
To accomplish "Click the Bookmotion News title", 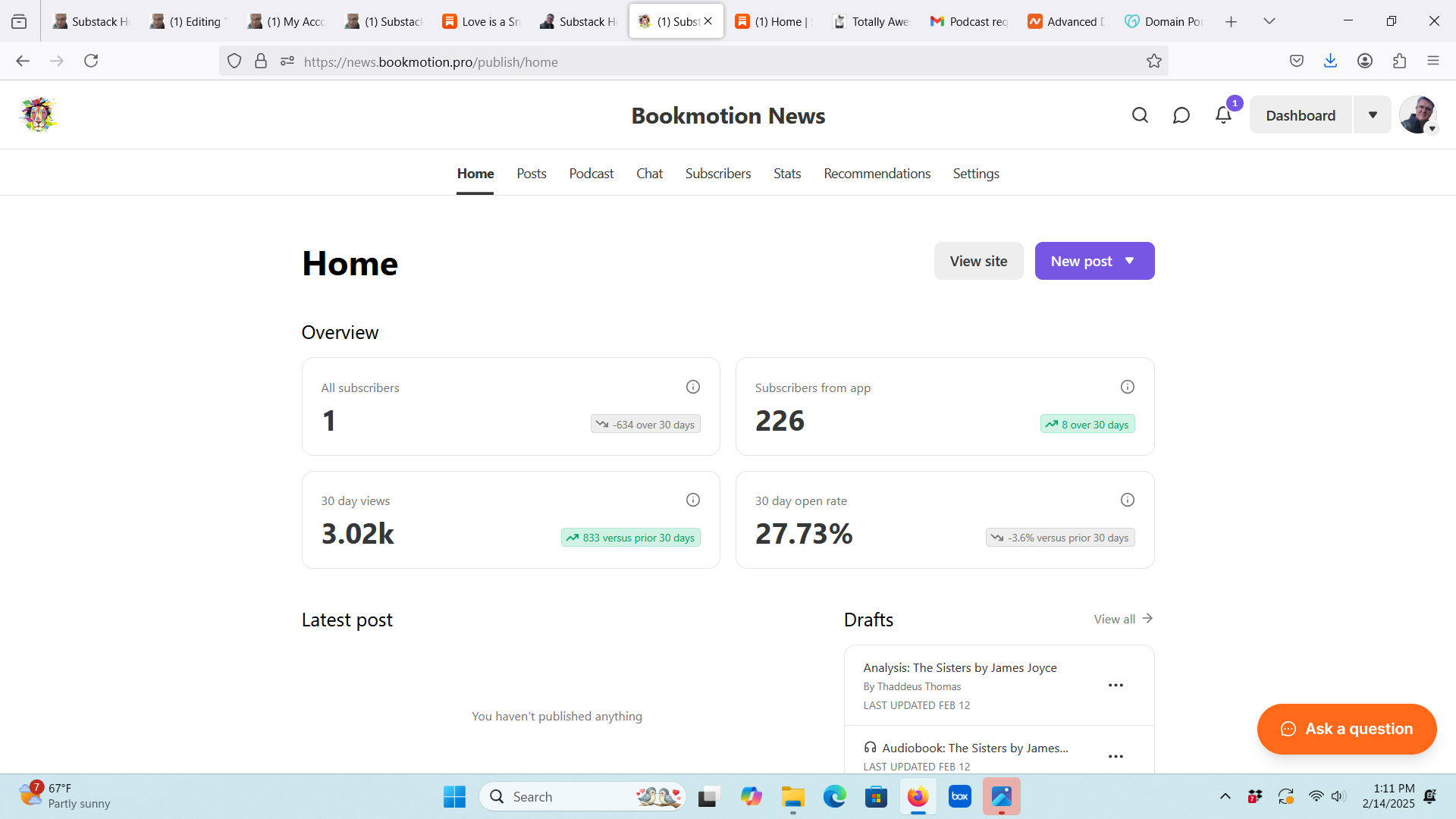I will point(728,115).
